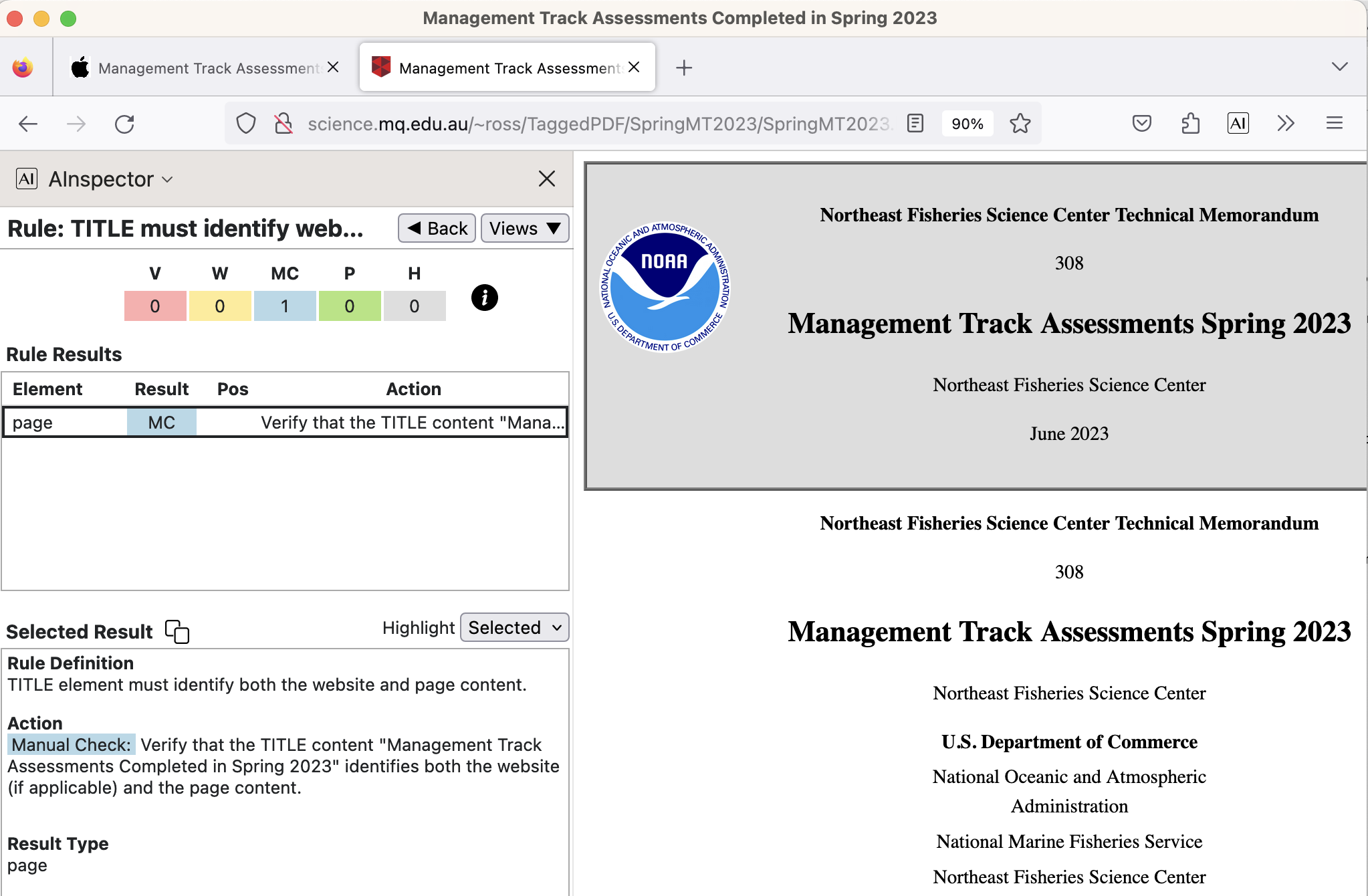The height and width of the screenshot is (896, 1368).
Task: Click the Back button in AInspector
Action: click(x=437, y=228)
